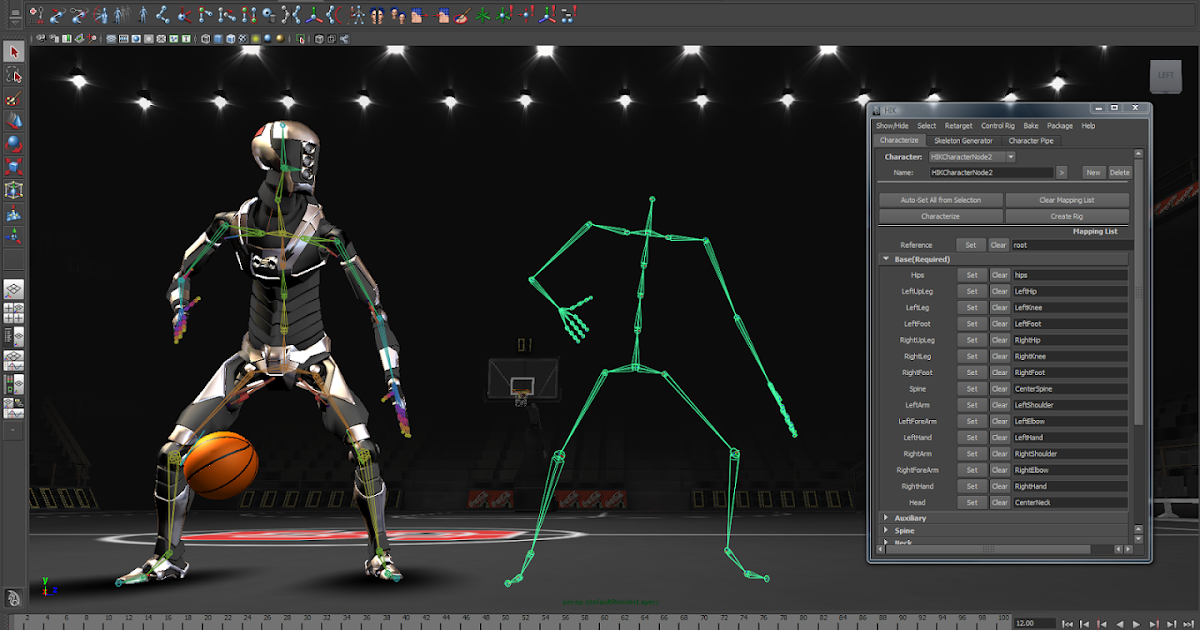Click the Create Rig button
Image resolution: width=1200 pixels, height=630 pixels.
click(x=1067, y=216)
